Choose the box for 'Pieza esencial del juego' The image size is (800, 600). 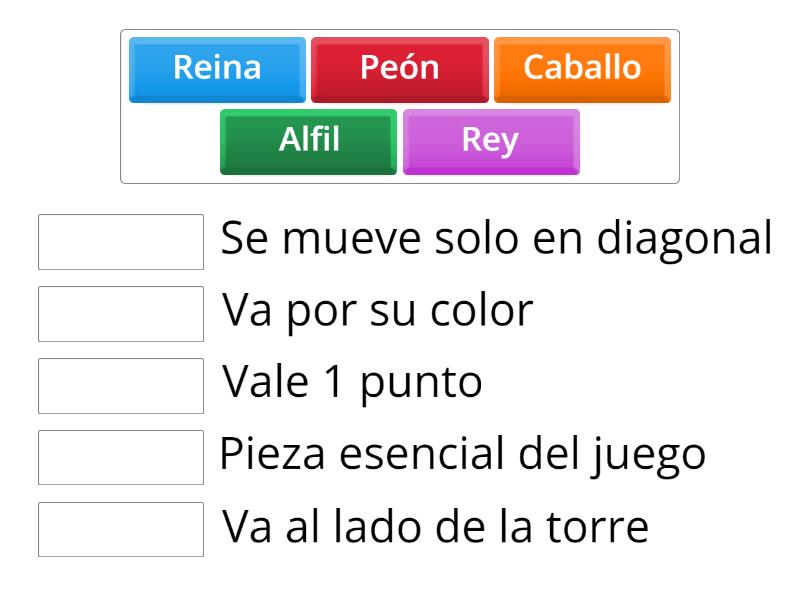121,457
